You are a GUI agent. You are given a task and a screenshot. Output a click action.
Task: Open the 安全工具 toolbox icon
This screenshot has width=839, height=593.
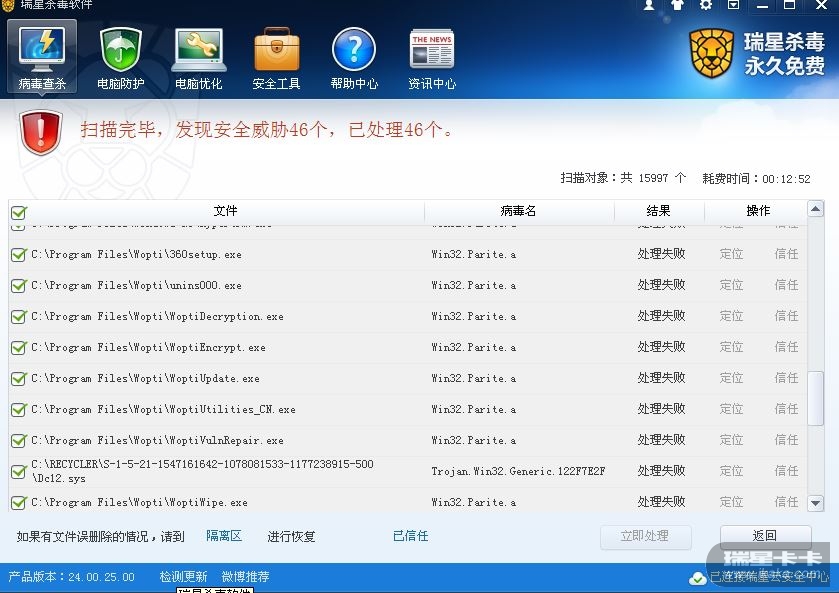pyautogui.click(x=276, y=57)
